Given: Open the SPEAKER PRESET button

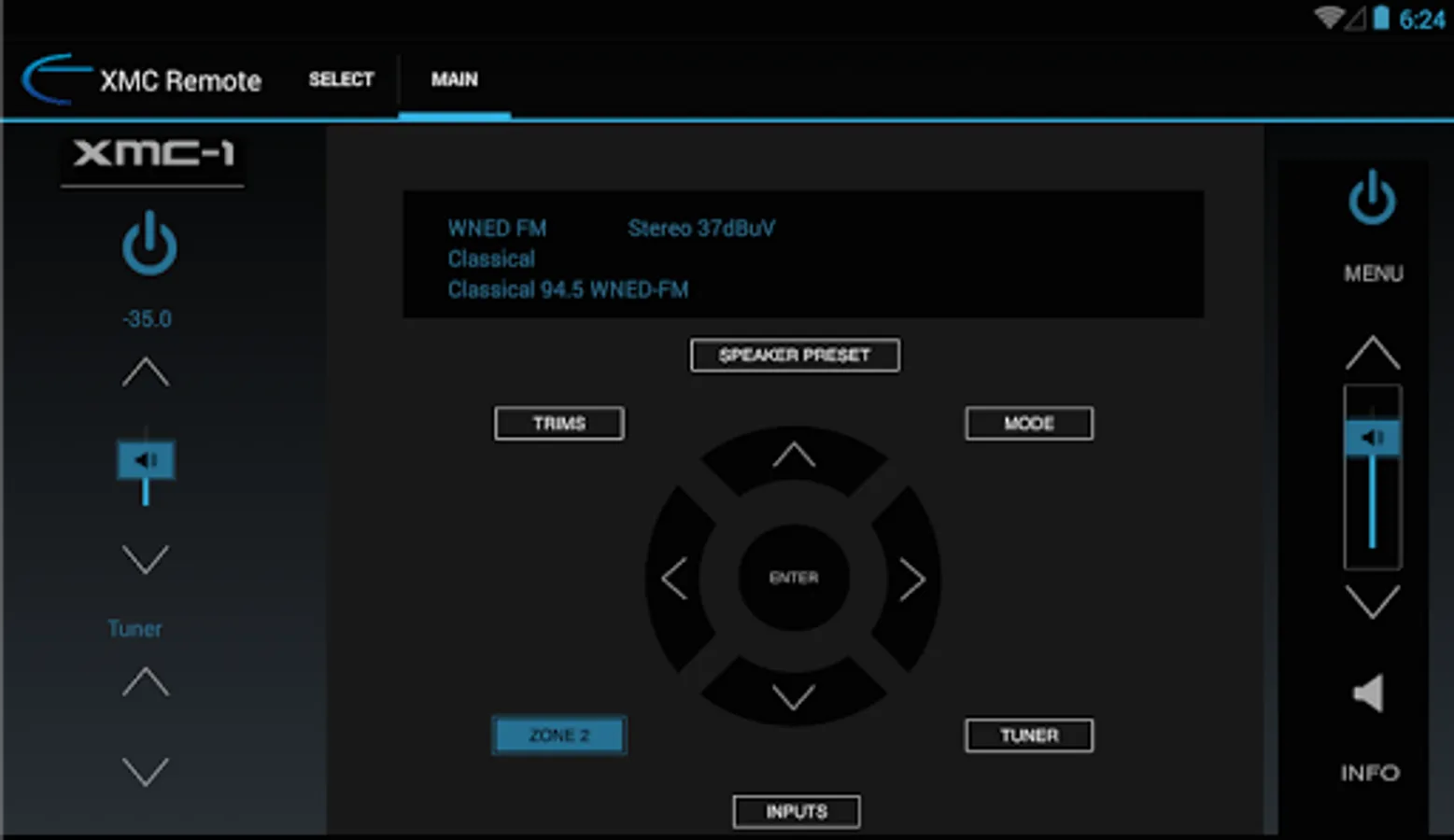Looking at the screenshot, I should point(795,356).
